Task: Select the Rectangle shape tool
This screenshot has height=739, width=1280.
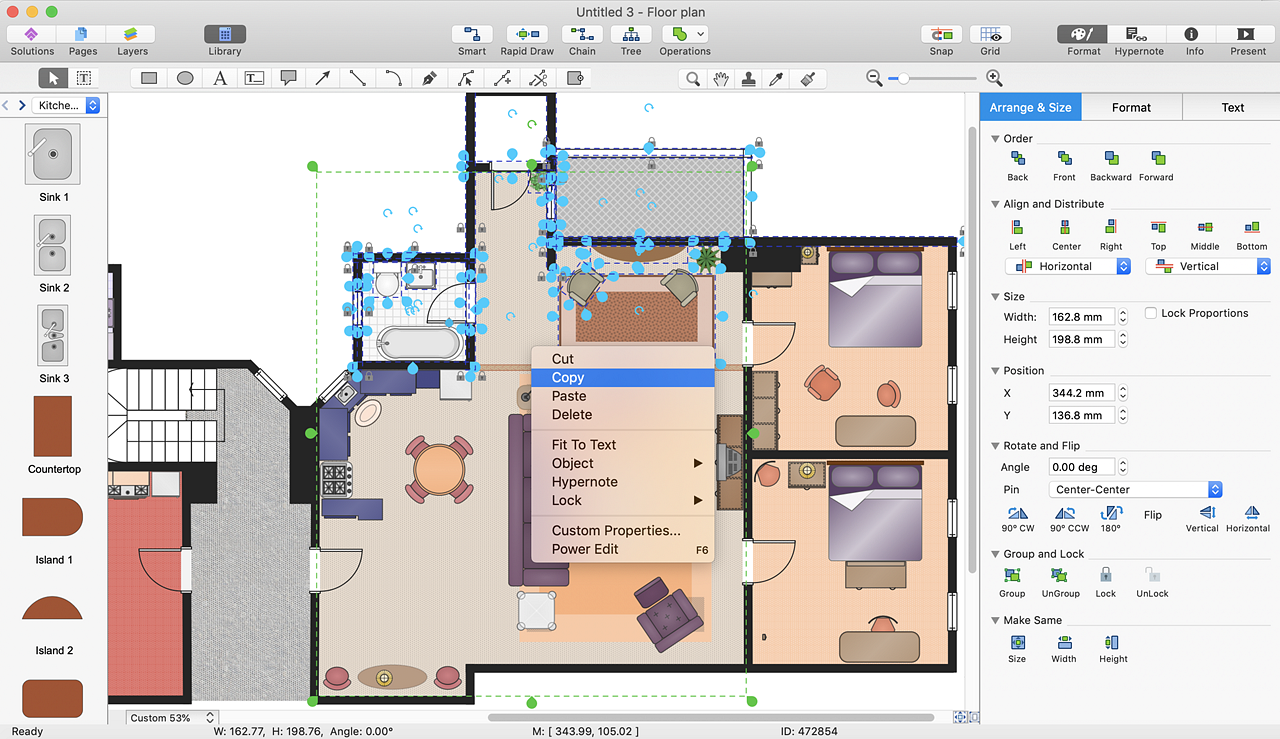Action: pyautogui.click(x=149, y=78)
